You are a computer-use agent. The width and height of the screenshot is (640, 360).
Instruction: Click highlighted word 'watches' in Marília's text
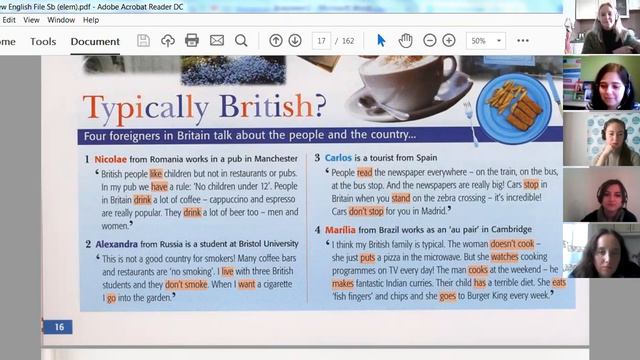(x=504, y=257)
